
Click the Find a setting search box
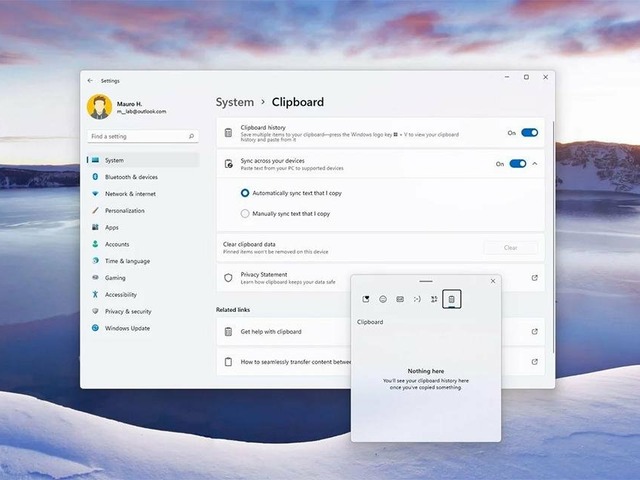137,136
